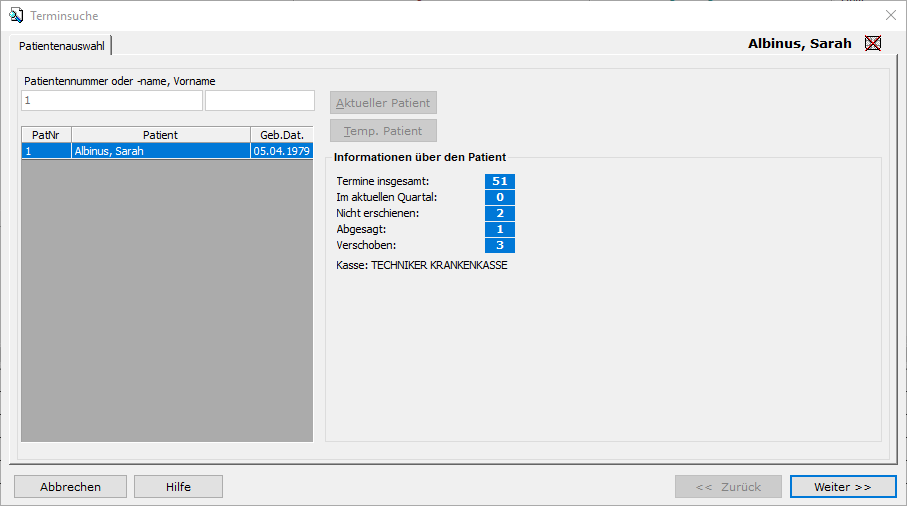This screenshot has width=907, height=506.
Task: Click the disabled Zurück button
Action: 728,487
